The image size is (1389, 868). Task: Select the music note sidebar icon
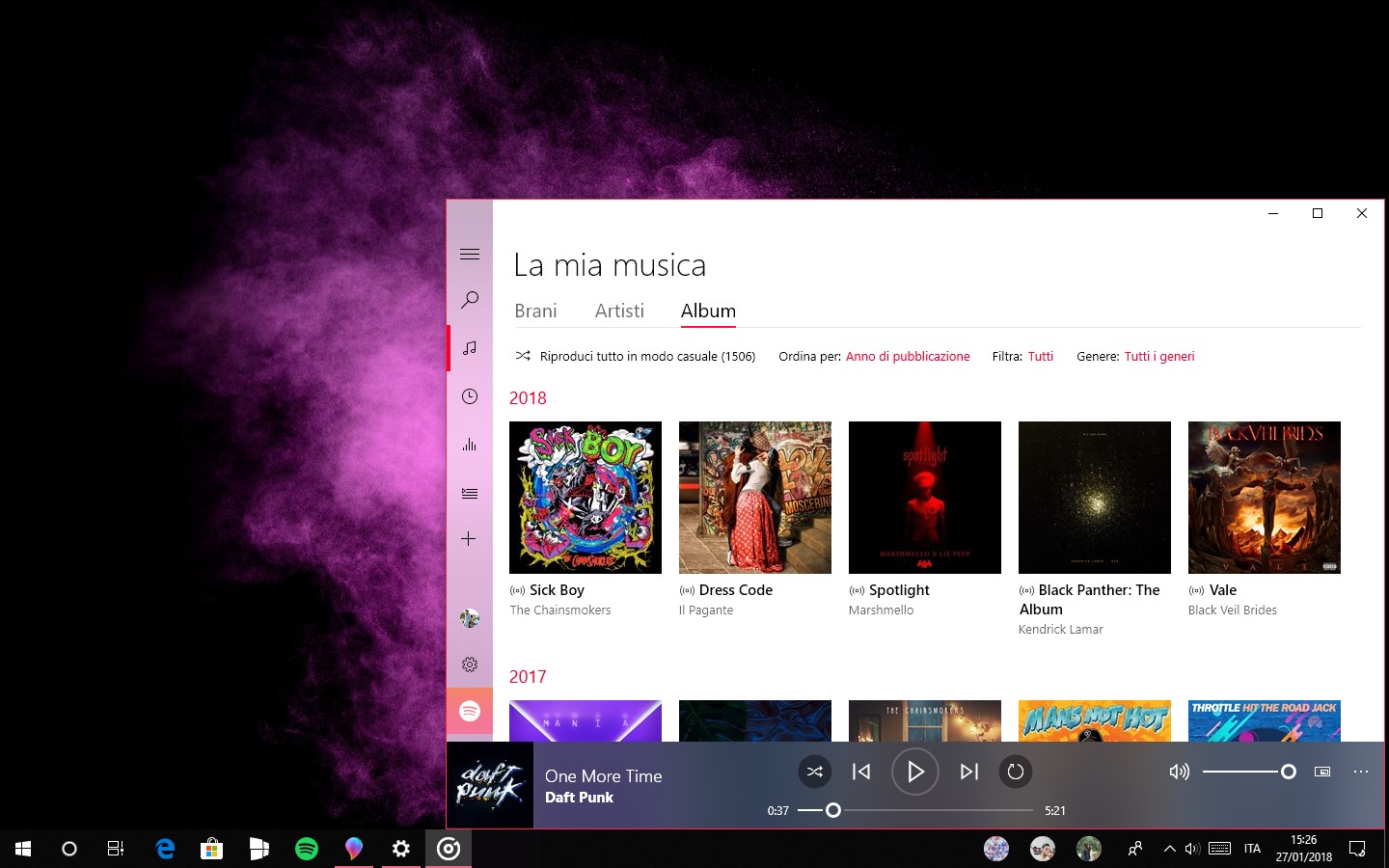tap(470, 347)
